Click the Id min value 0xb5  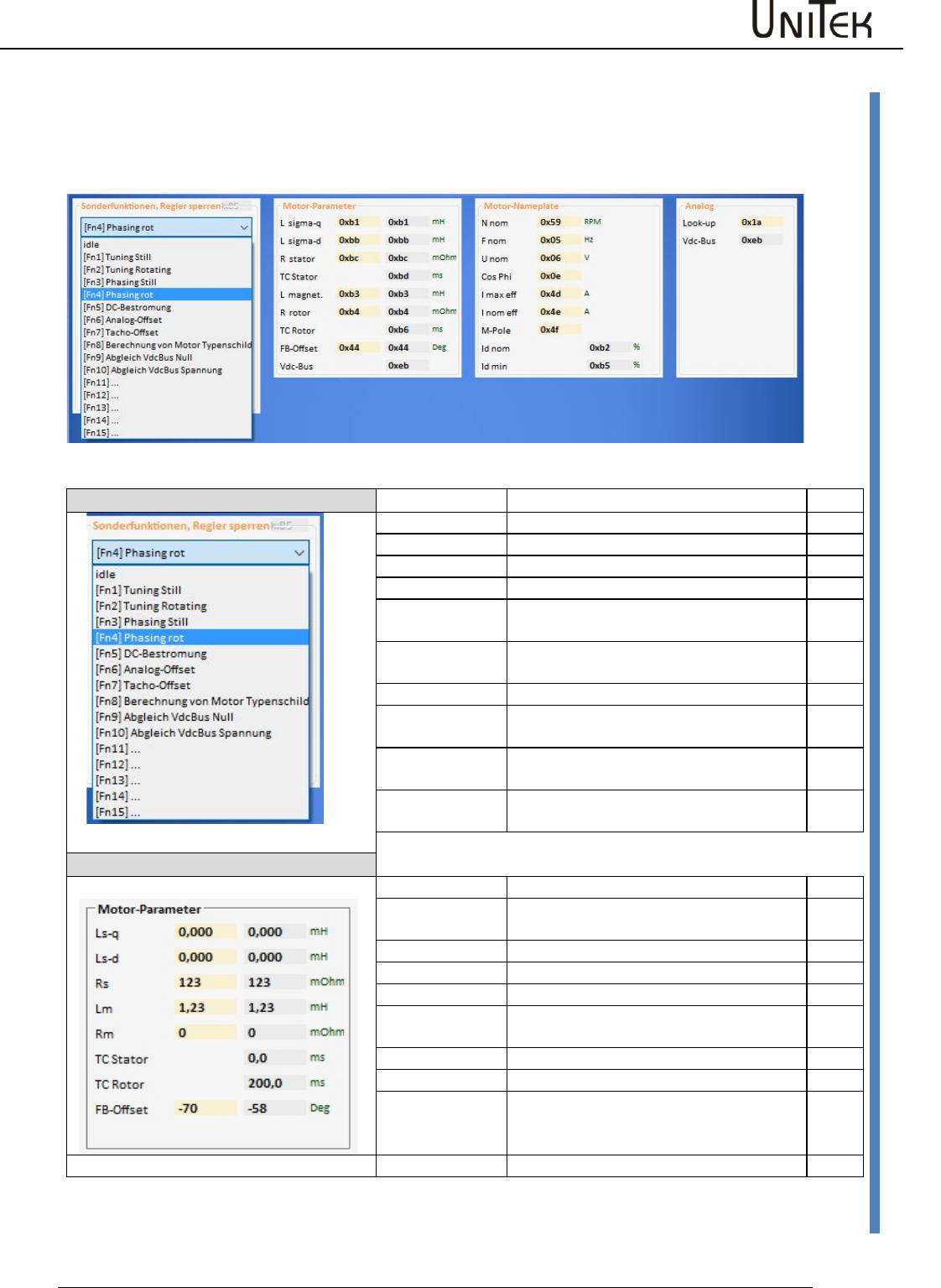point(609,366)
